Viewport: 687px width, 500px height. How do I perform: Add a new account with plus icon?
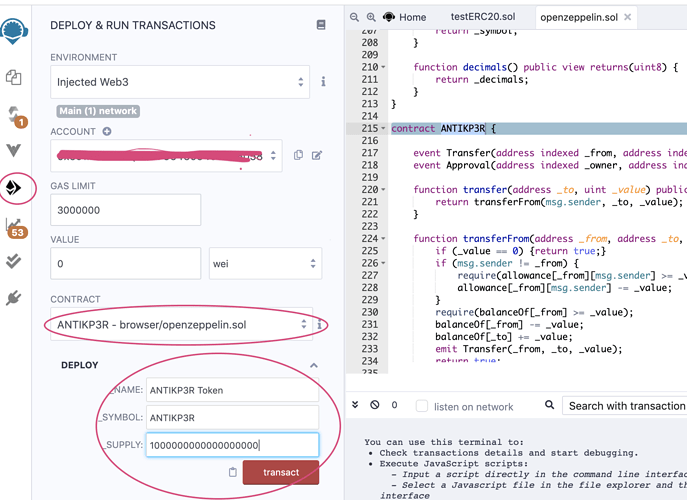pos(107,131)
